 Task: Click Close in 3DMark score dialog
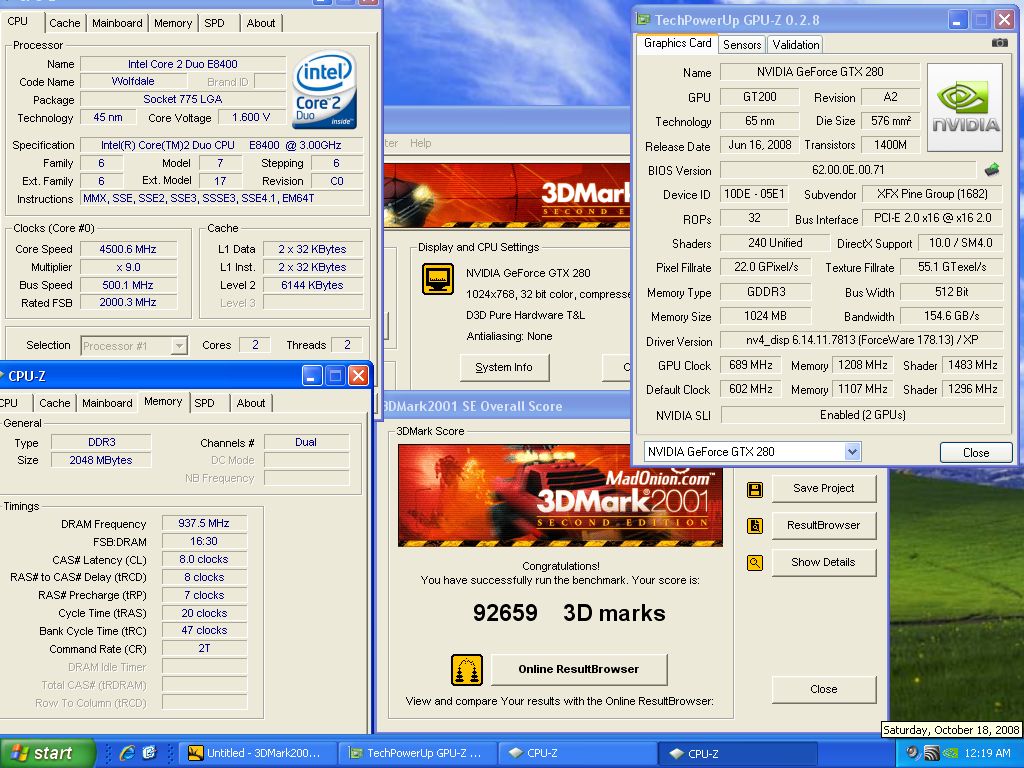[x=824, y=689]
